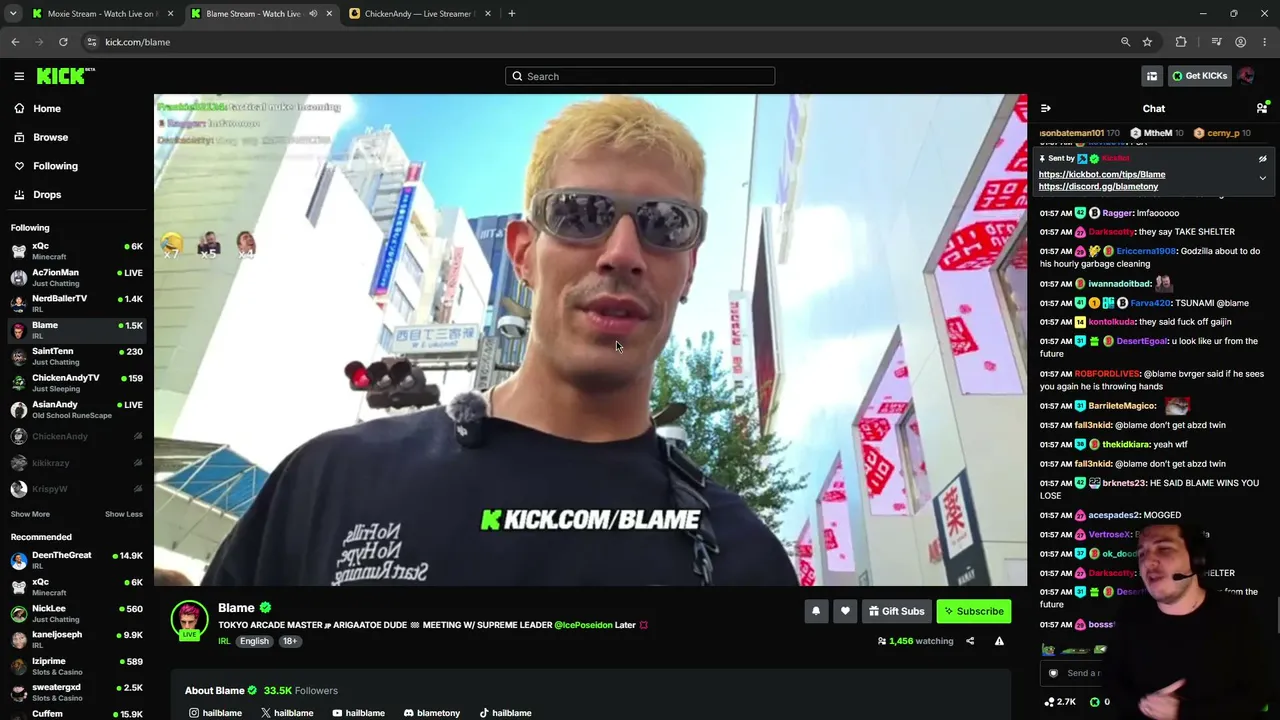Viewport: 1280px width, 720px height.
Task: Open the @IcePoseidon mention link
Action: click(583, 625)
